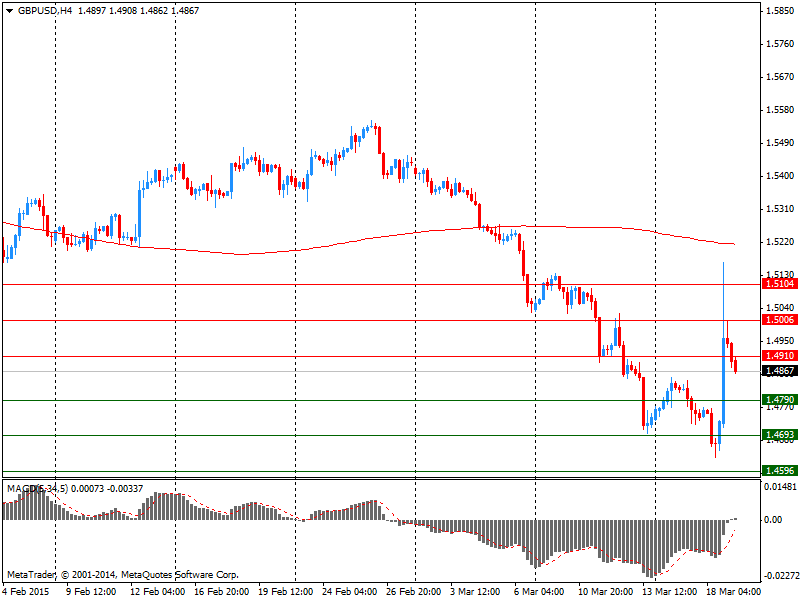800x600 pixels.
Task: Click the 10 Mar 20:00 time label
Action: click(x=605, y=591)
